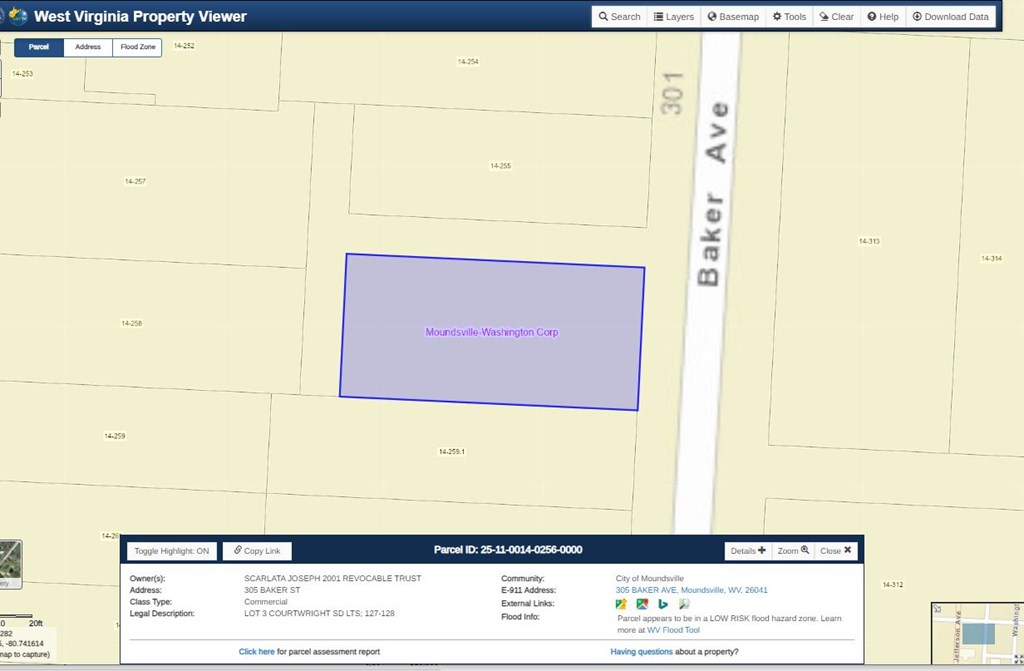Expand the Layers panel
This screenshot has width=1024, height=671.
click(673, 17)
